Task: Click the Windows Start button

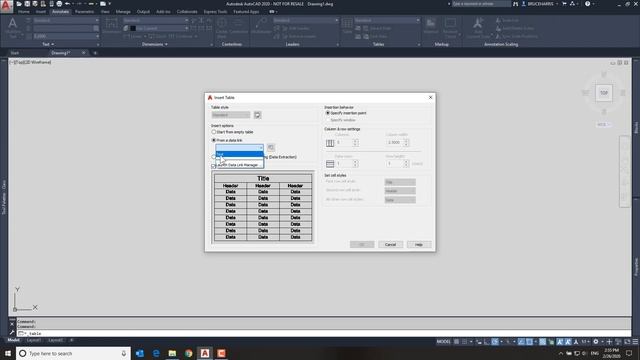Action: (8, 353)
